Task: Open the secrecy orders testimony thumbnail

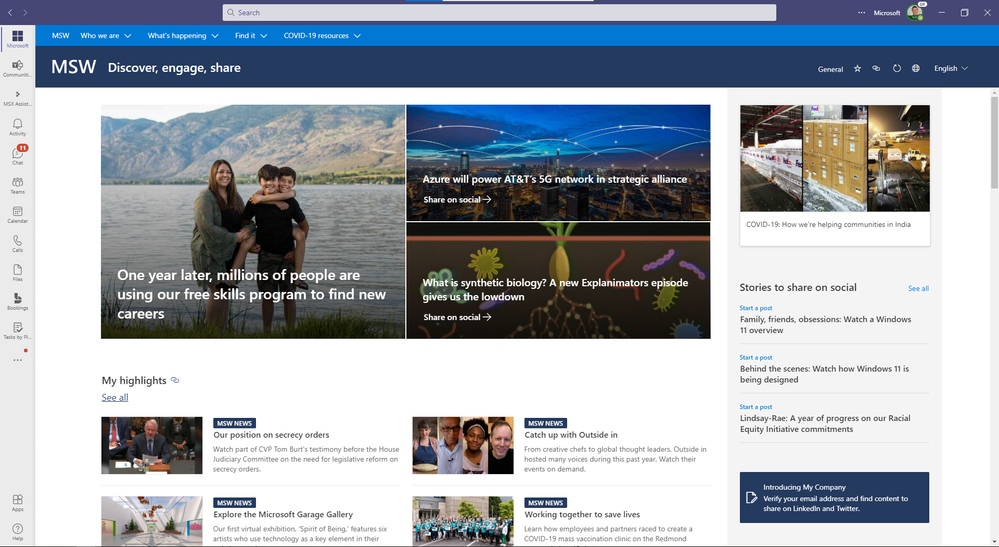Action: 152,445
